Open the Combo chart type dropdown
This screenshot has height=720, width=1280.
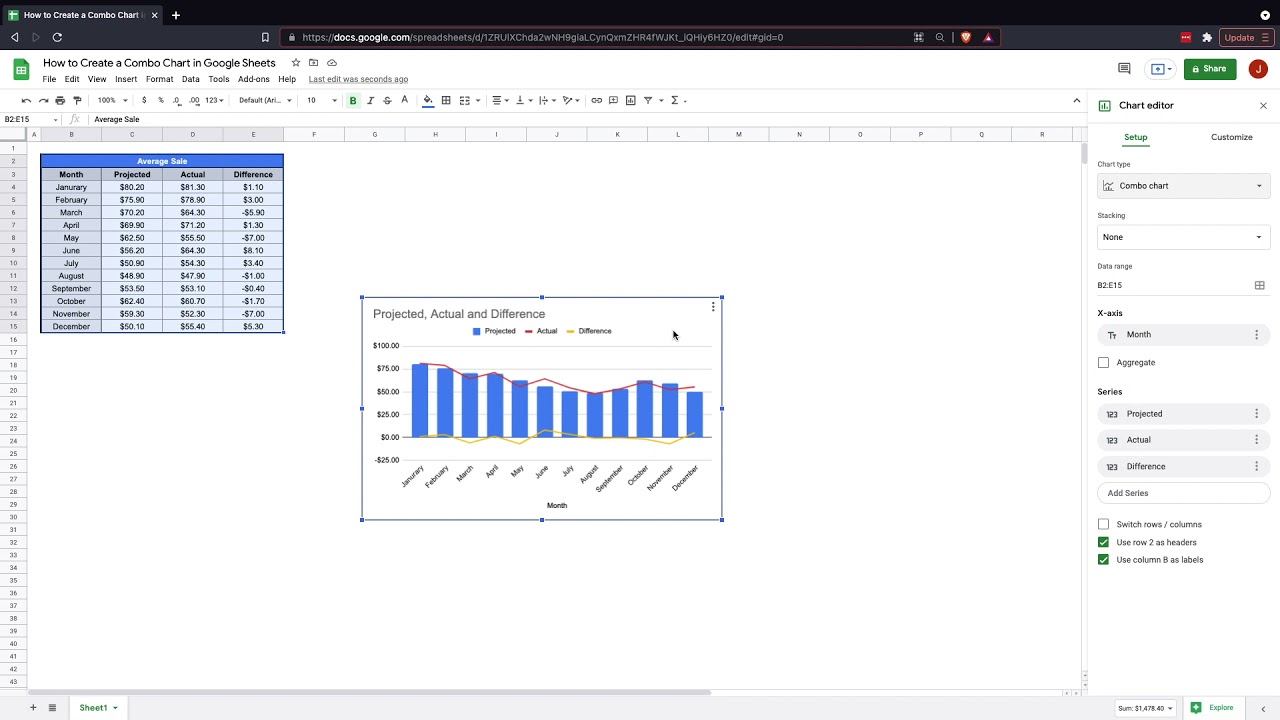pos(1183,186)
